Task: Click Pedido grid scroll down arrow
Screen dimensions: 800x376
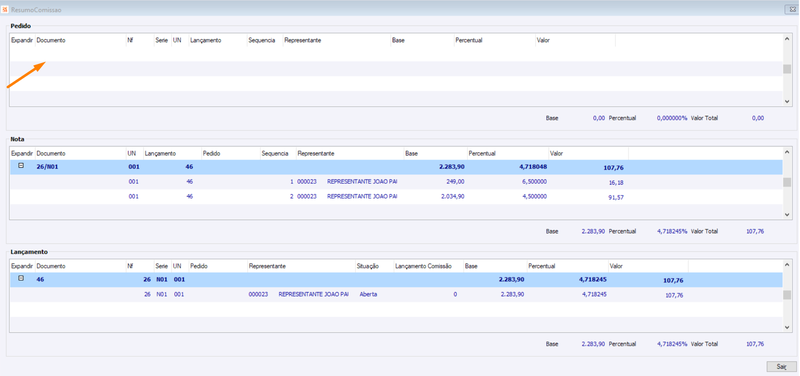Action: point(787,102)
